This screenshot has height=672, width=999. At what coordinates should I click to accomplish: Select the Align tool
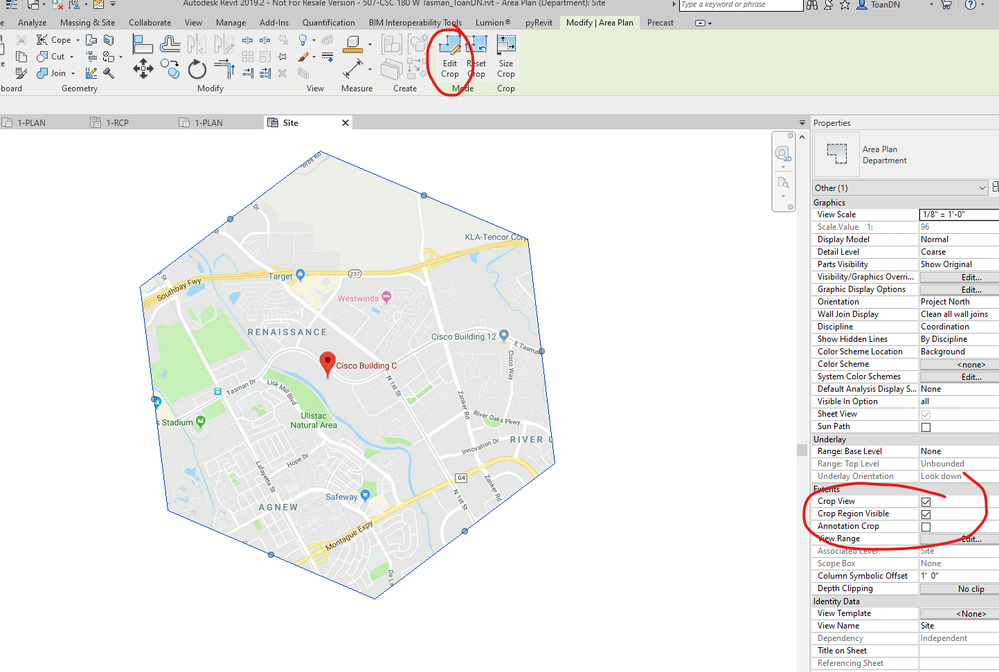point(143,44)
